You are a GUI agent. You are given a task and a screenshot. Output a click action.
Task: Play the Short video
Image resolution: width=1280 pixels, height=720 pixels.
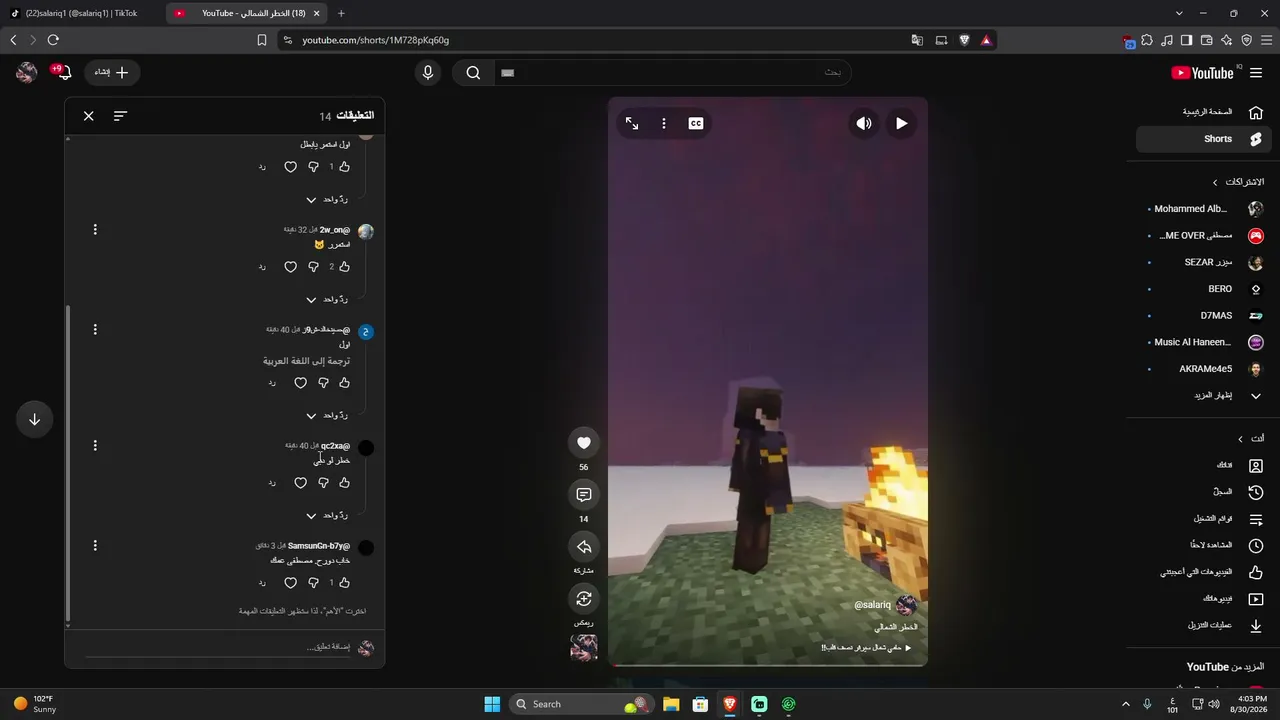[901, 124]
